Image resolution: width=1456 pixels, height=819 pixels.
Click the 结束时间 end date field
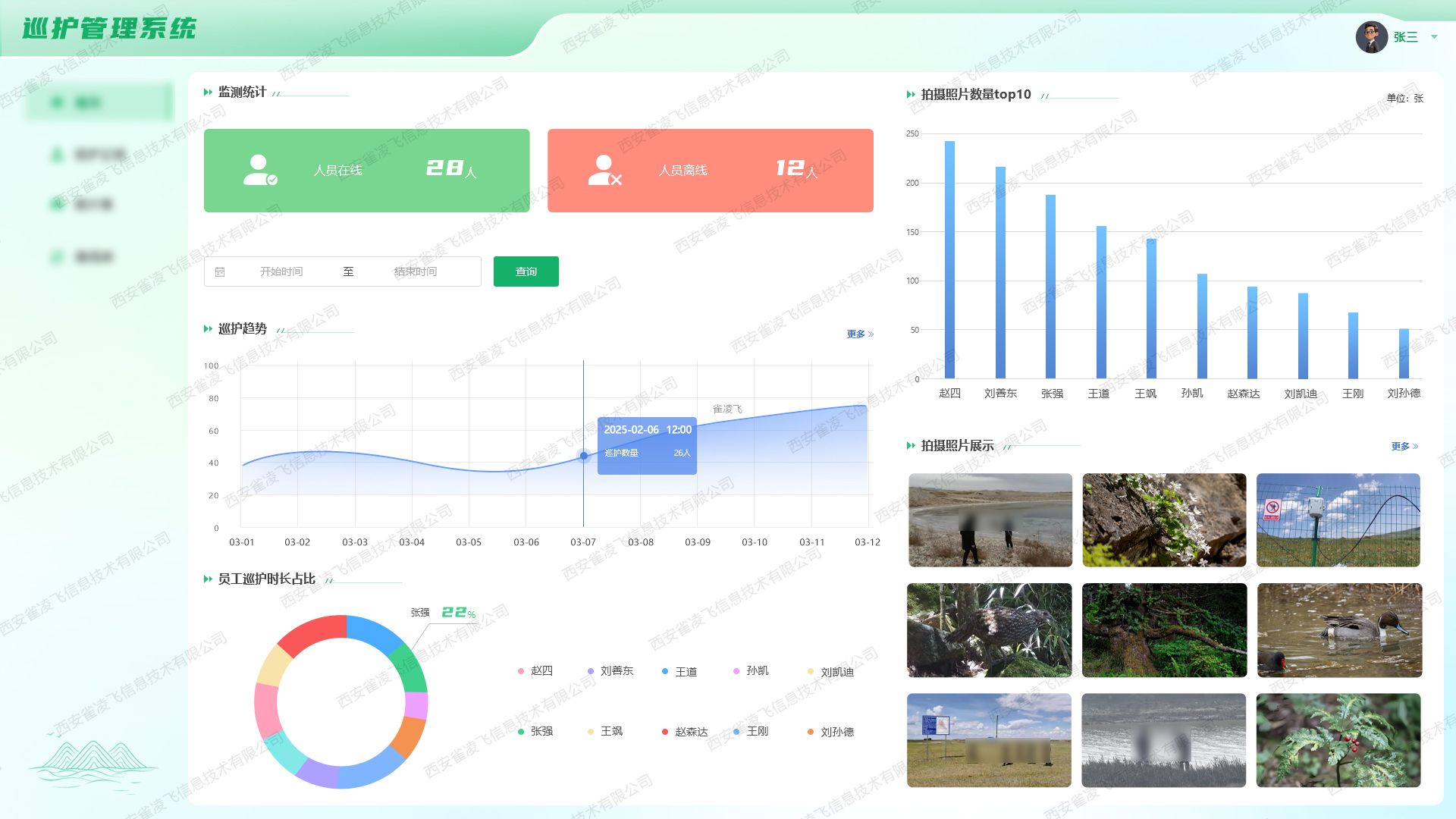pyautogui.click(x=416, y=271)
